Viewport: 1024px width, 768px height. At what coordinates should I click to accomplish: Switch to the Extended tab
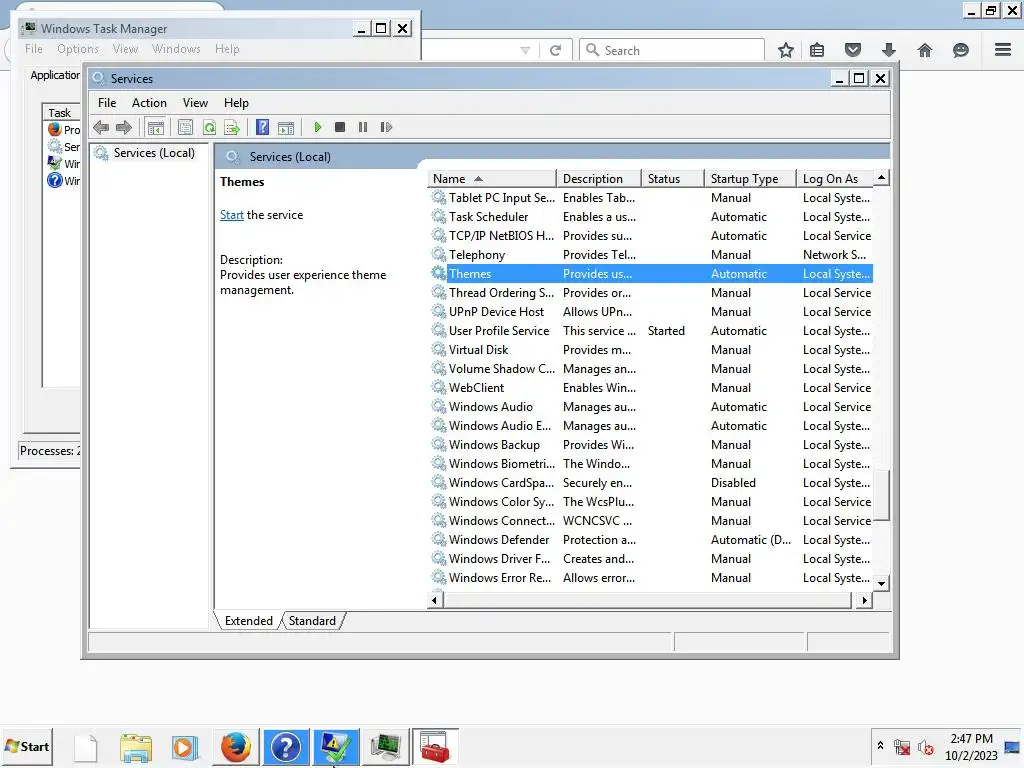click(x=249, y=621)
